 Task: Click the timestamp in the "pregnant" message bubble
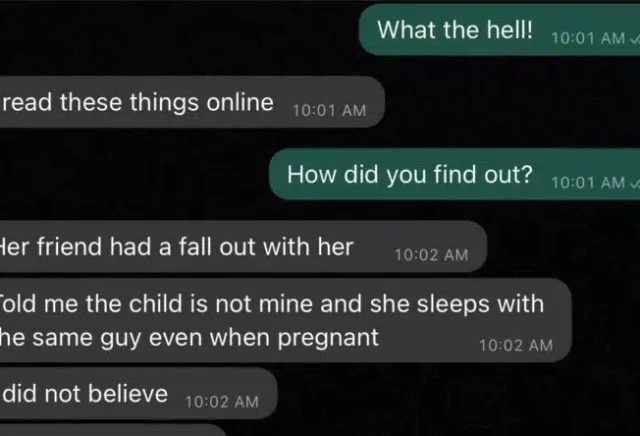(x=516, y=346)
